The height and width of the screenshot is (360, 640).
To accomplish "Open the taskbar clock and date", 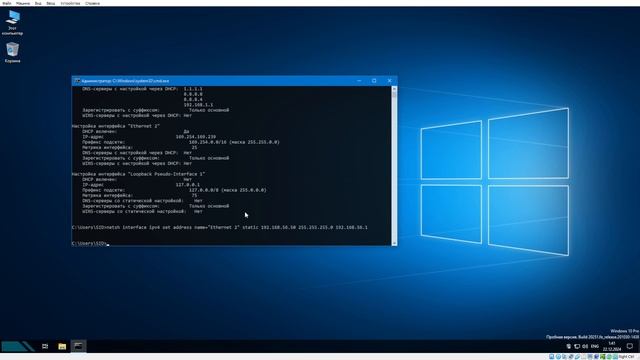I will [612, 346].
